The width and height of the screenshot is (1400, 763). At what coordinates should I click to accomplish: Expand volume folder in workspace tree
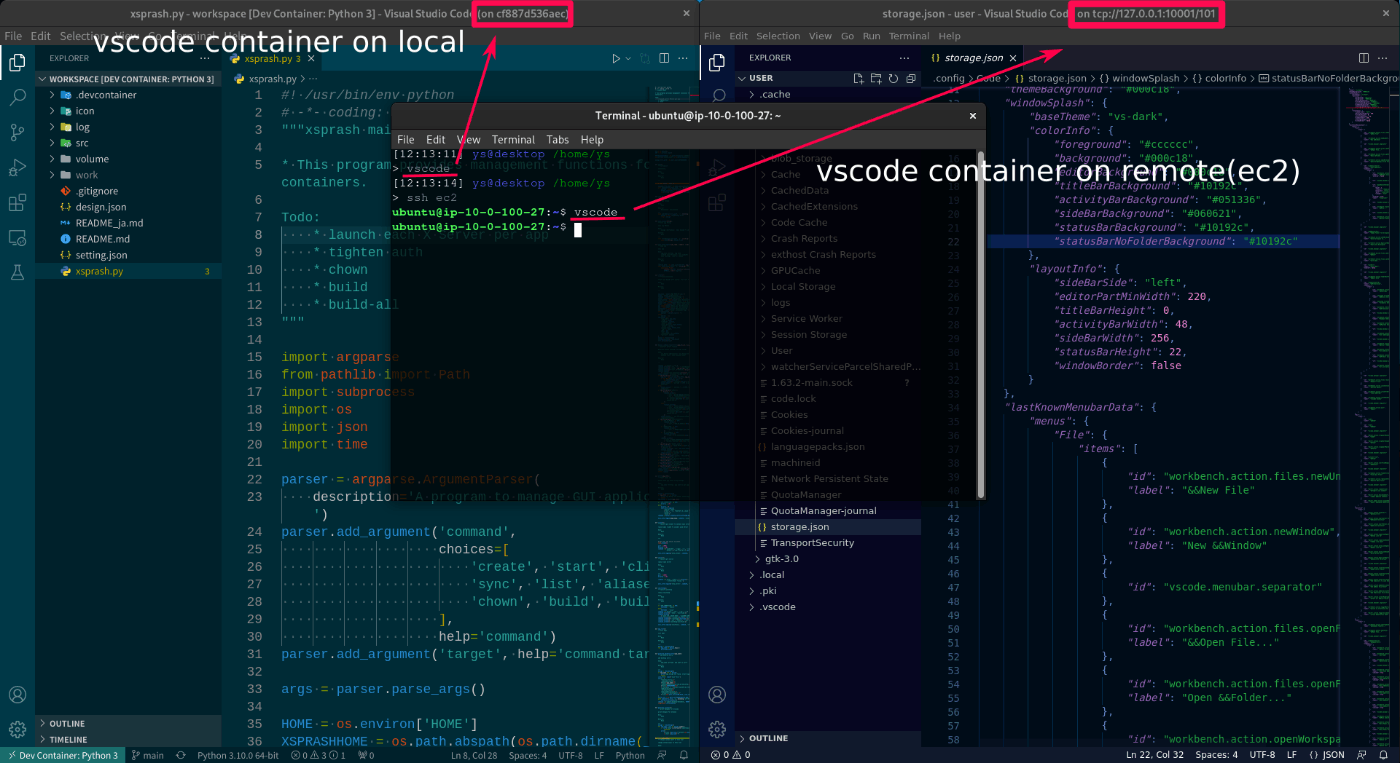coord(129,159)
